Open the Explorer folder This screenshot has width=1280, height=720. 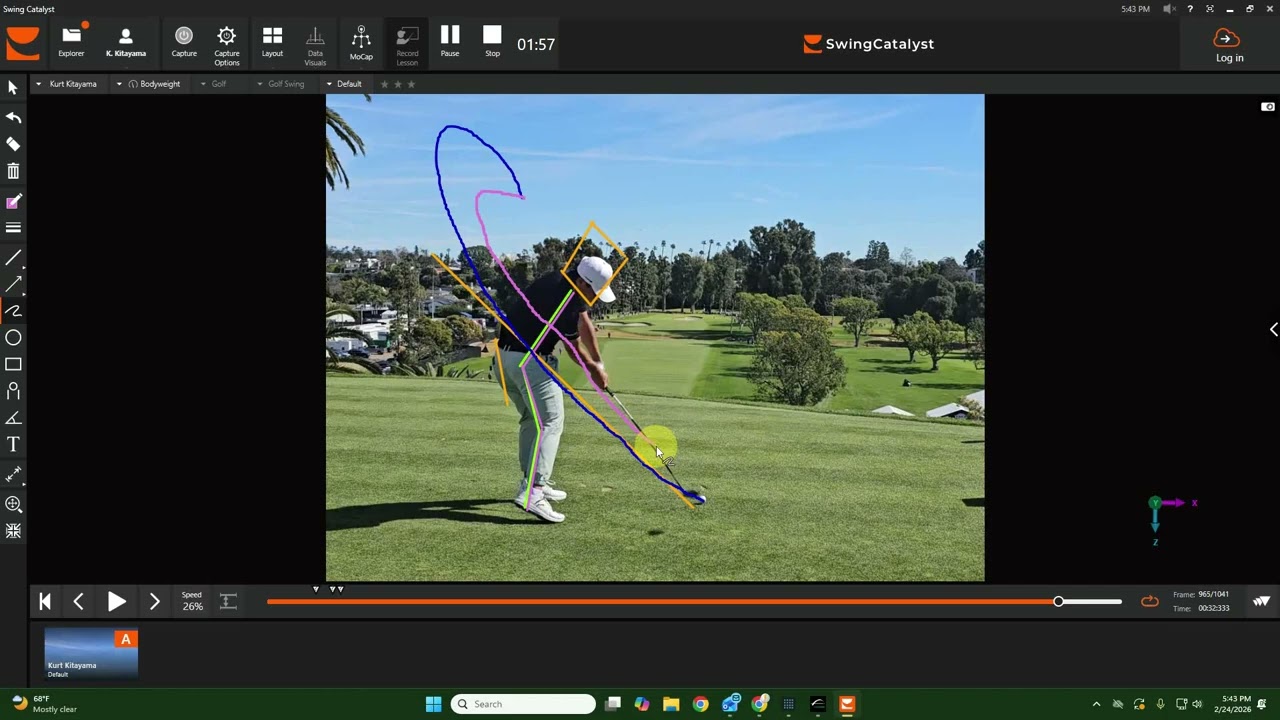tap(71, 42)
